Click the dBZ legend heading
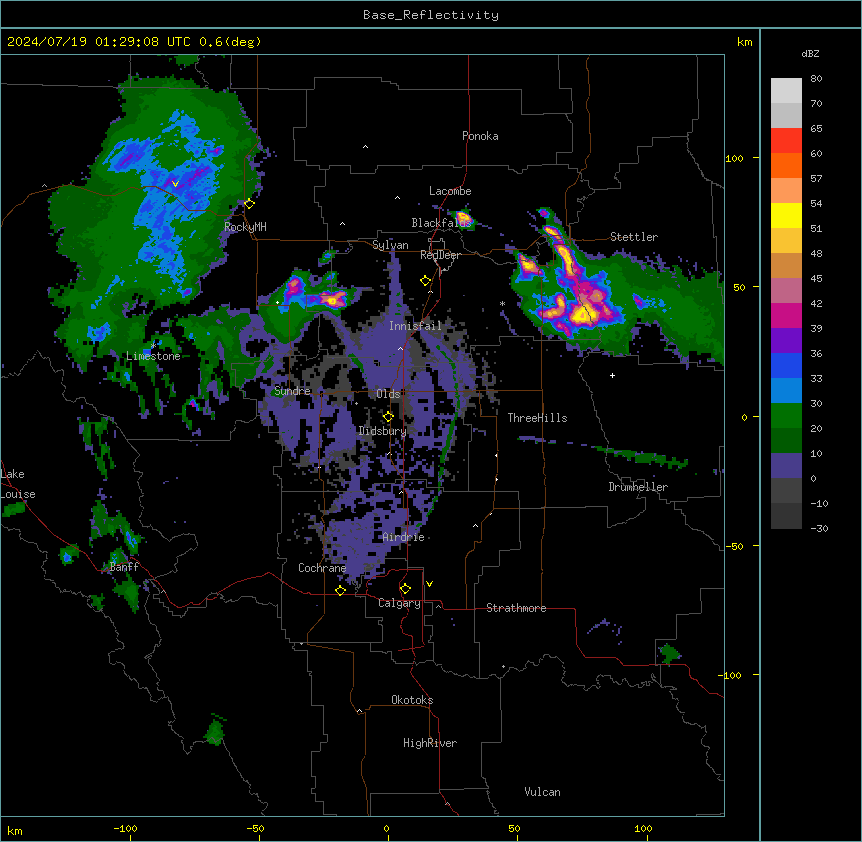 [810, 54]
